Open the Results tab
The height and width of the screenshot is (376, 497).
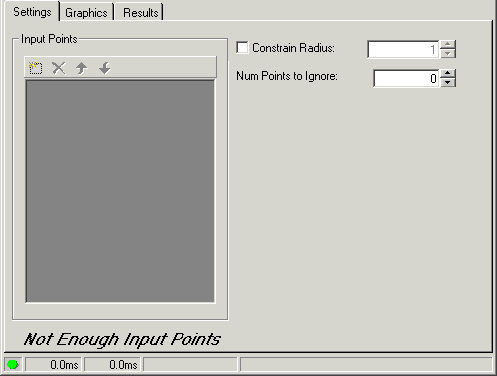(140, 13)
